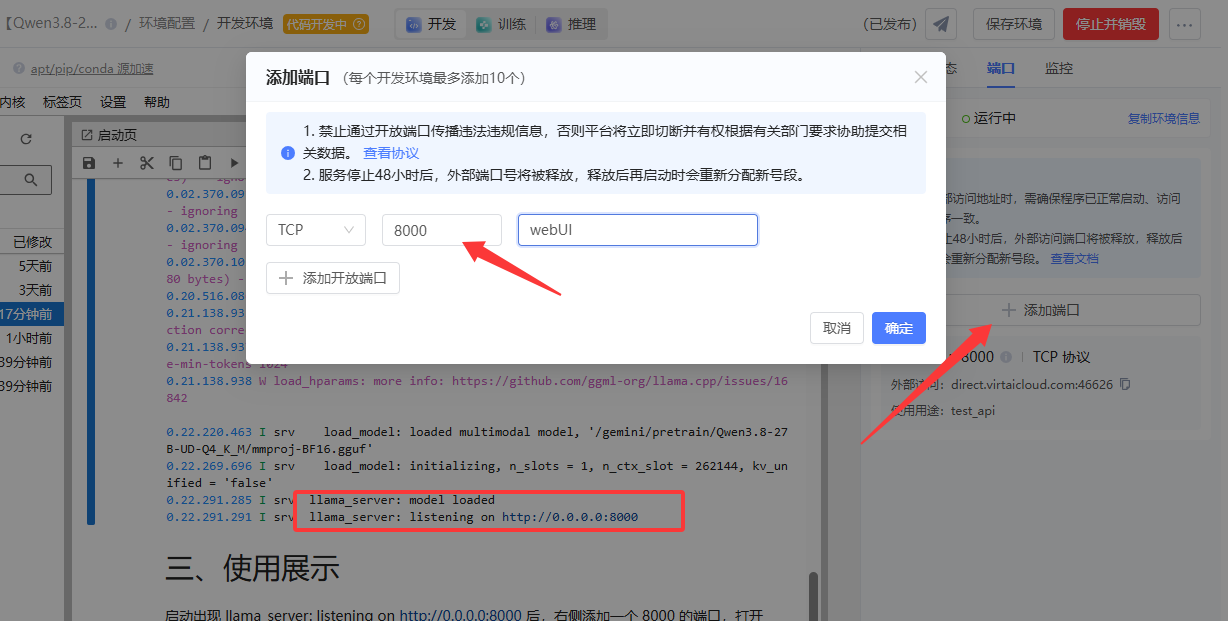Viewport: 1228px width, 621px height.
Task: Click help icon on 代码开发中 badge
Action: tap(360, 24)
